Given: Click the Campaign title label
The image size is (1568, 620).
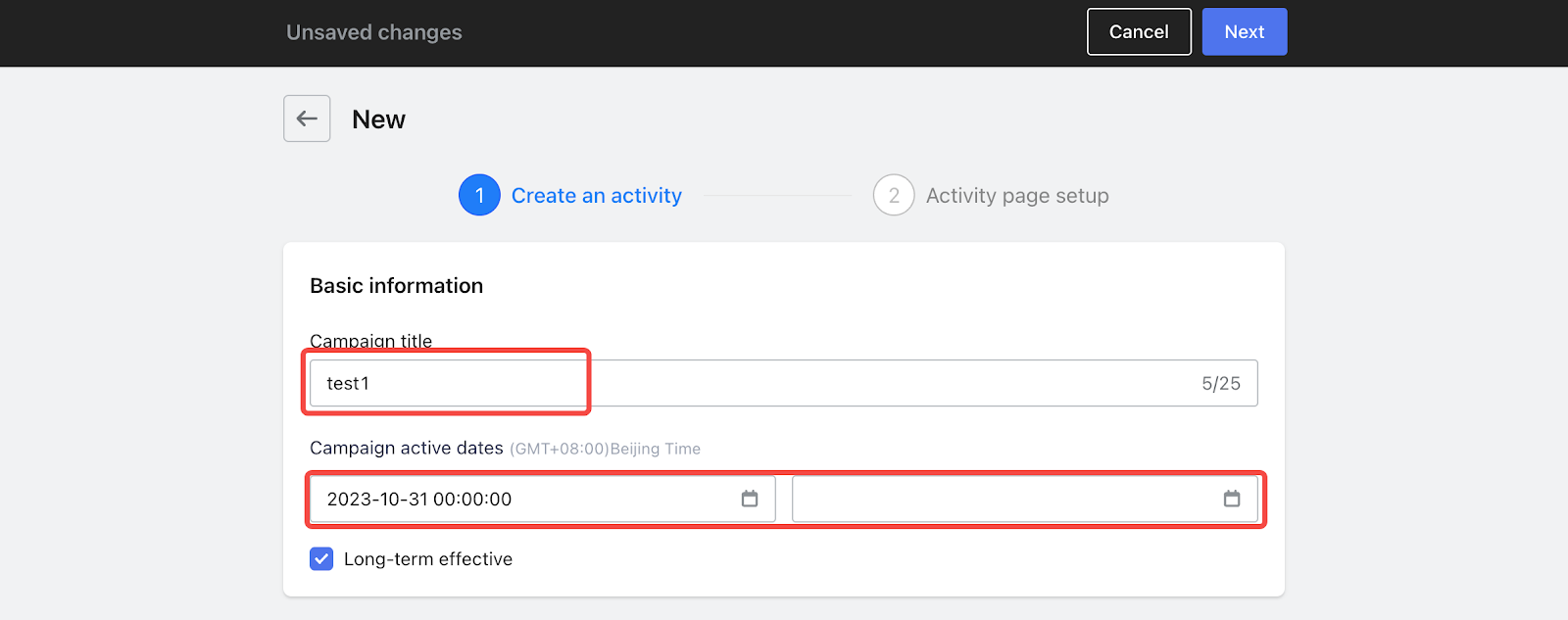Looking at the screenshot, I should [x=370, y=341].
